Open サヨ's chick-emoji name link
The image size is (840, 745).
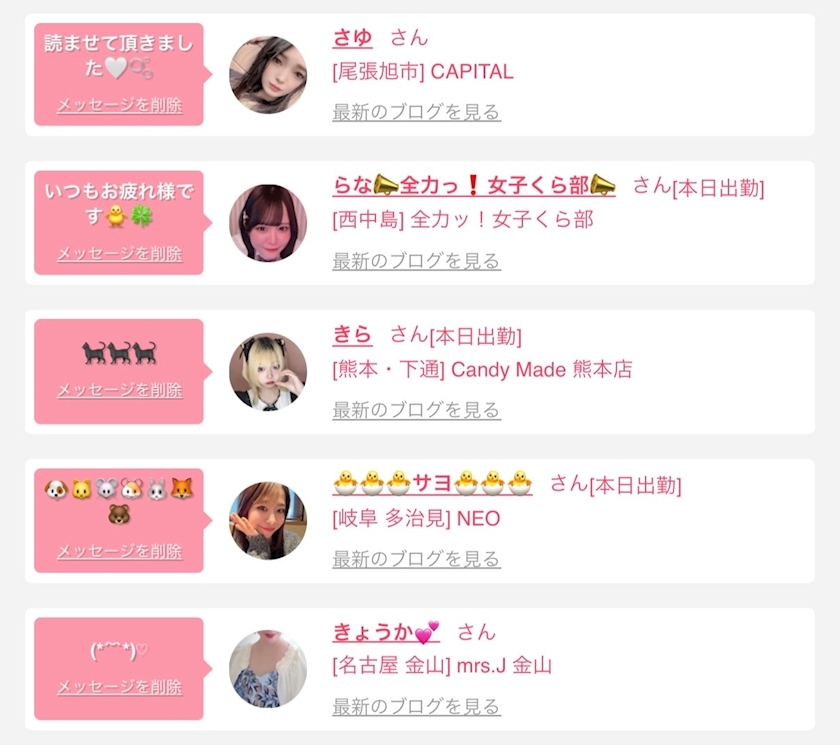[432, 483]
